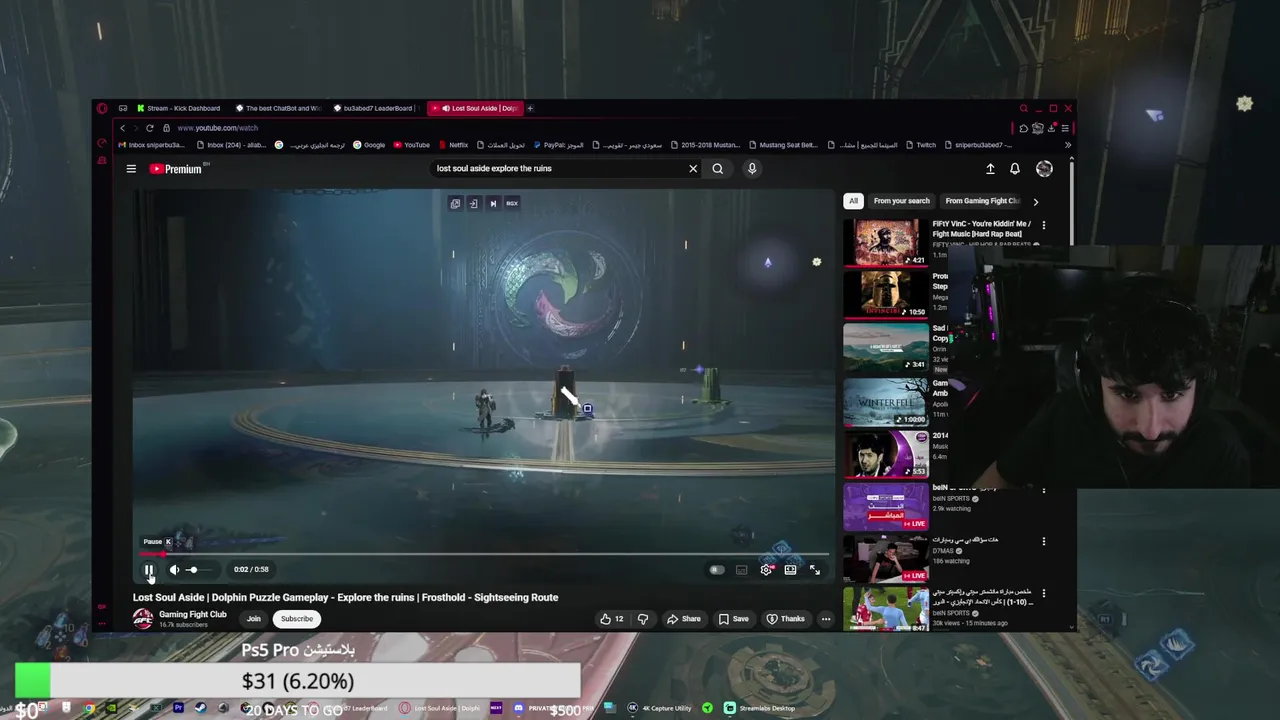The height and width of the screenshot is (720, 1280).
Task: Open Gaming Fight Club channel avatar
Action: [x=143, y=619]
